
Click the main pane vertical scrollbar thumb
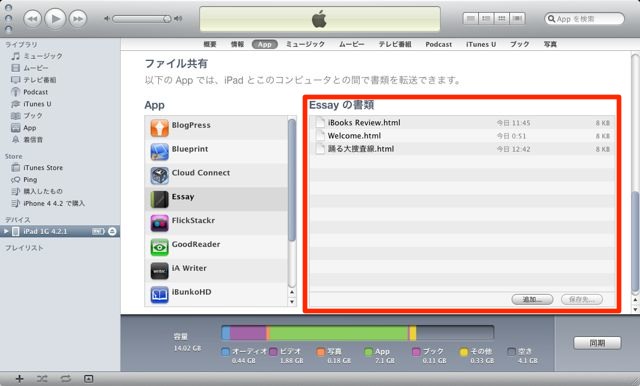[635, 241]
